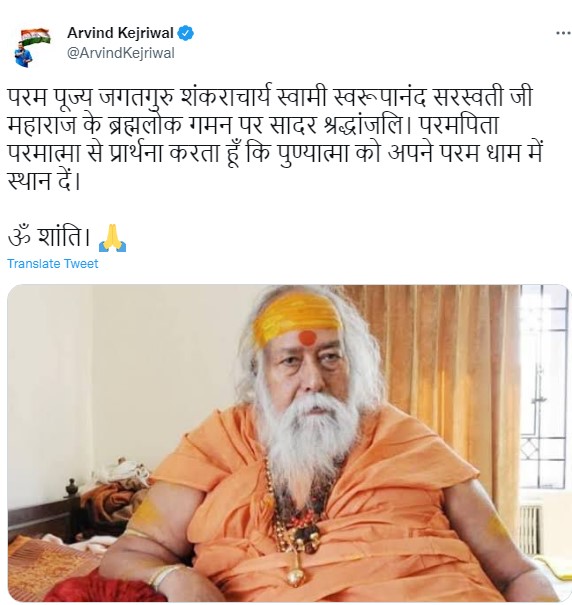Click the text स्थान दें। in the tweet
Screen dimensions: 572x605
tap(44, 181)
